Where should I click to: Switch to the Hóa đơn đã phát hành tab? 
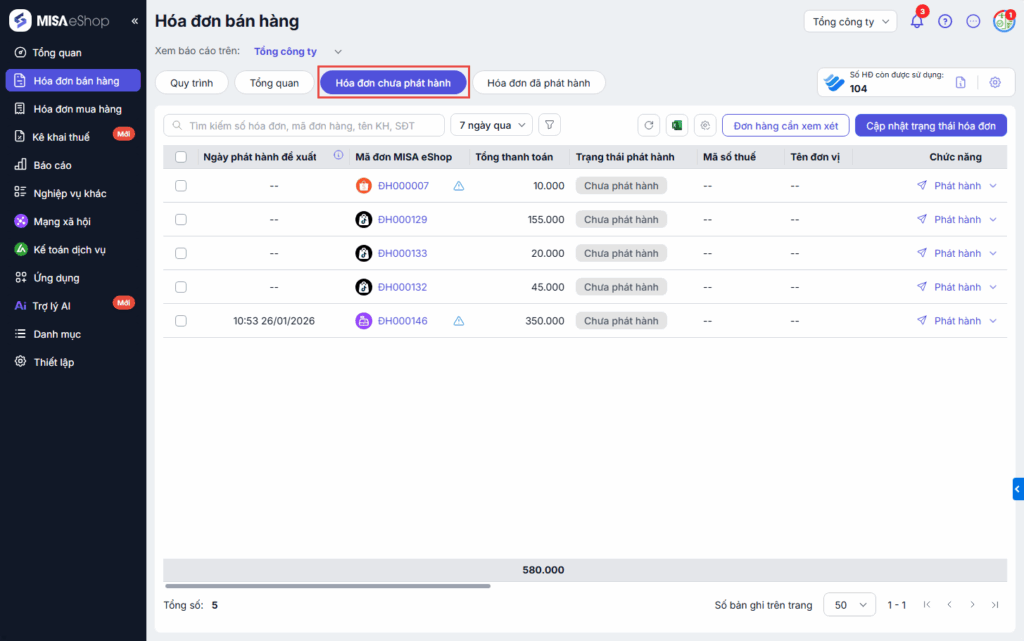[539, 83]
